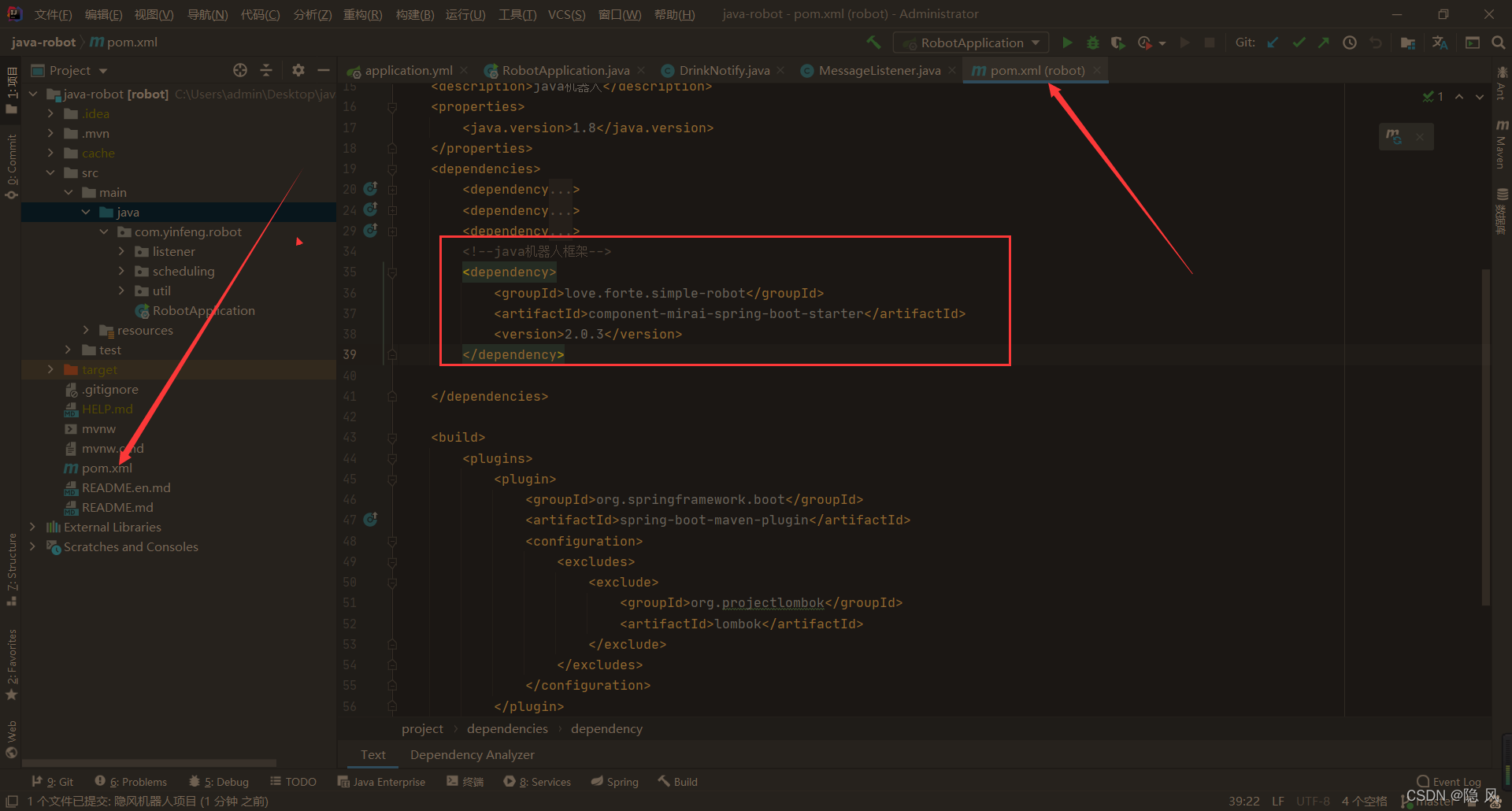Unfold collapsed dependency on line 24

392,210
